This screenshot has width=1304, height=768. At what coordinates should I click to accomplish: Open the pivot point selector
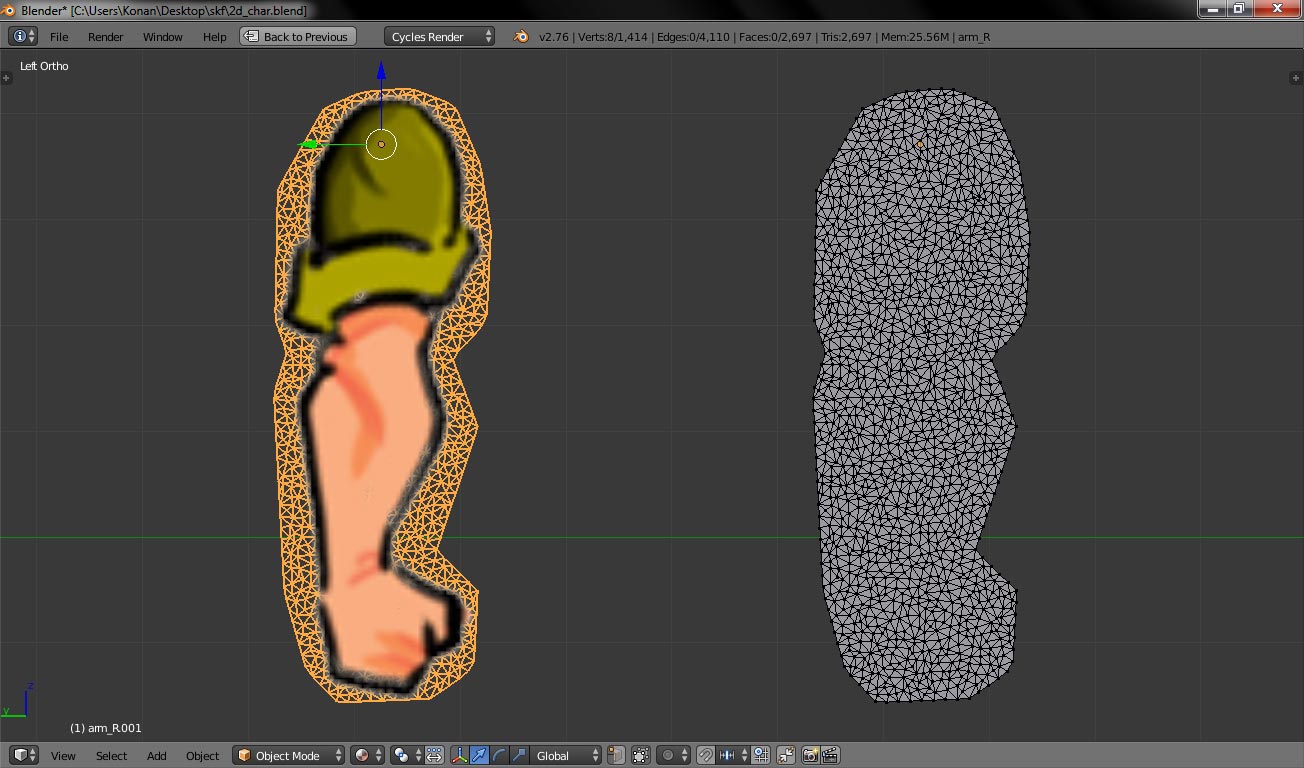(x=408, y=755)
